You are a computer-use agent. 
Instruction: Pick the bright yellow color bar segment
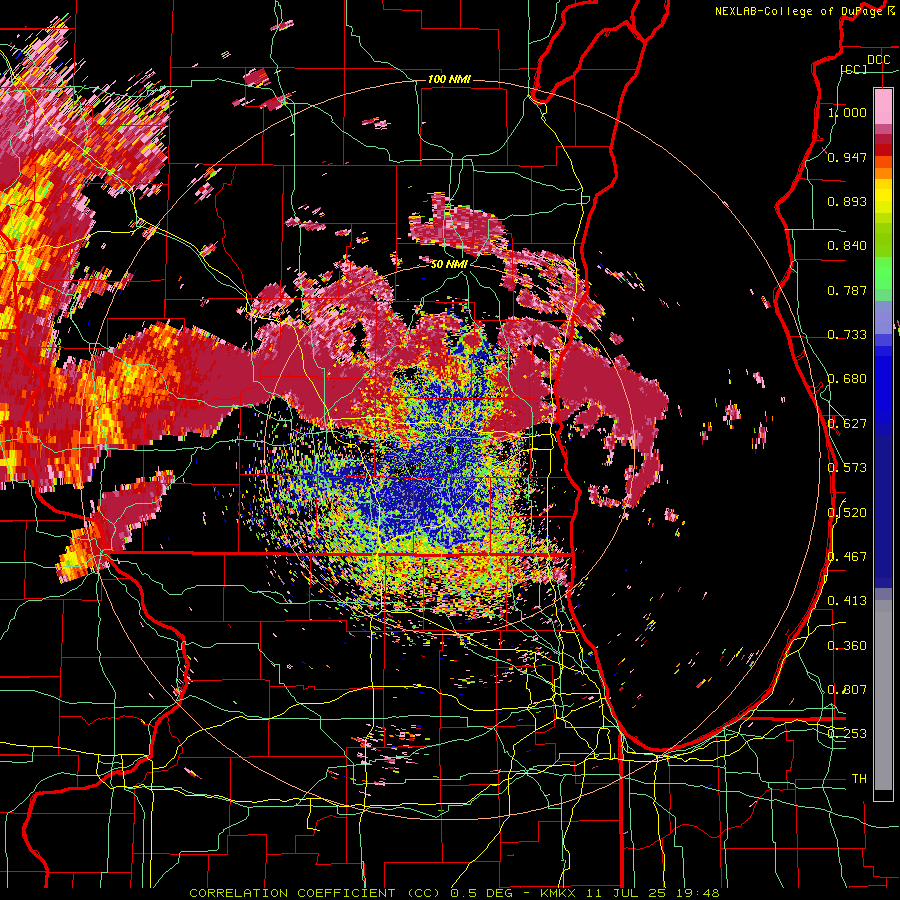(x=883, y=197)
